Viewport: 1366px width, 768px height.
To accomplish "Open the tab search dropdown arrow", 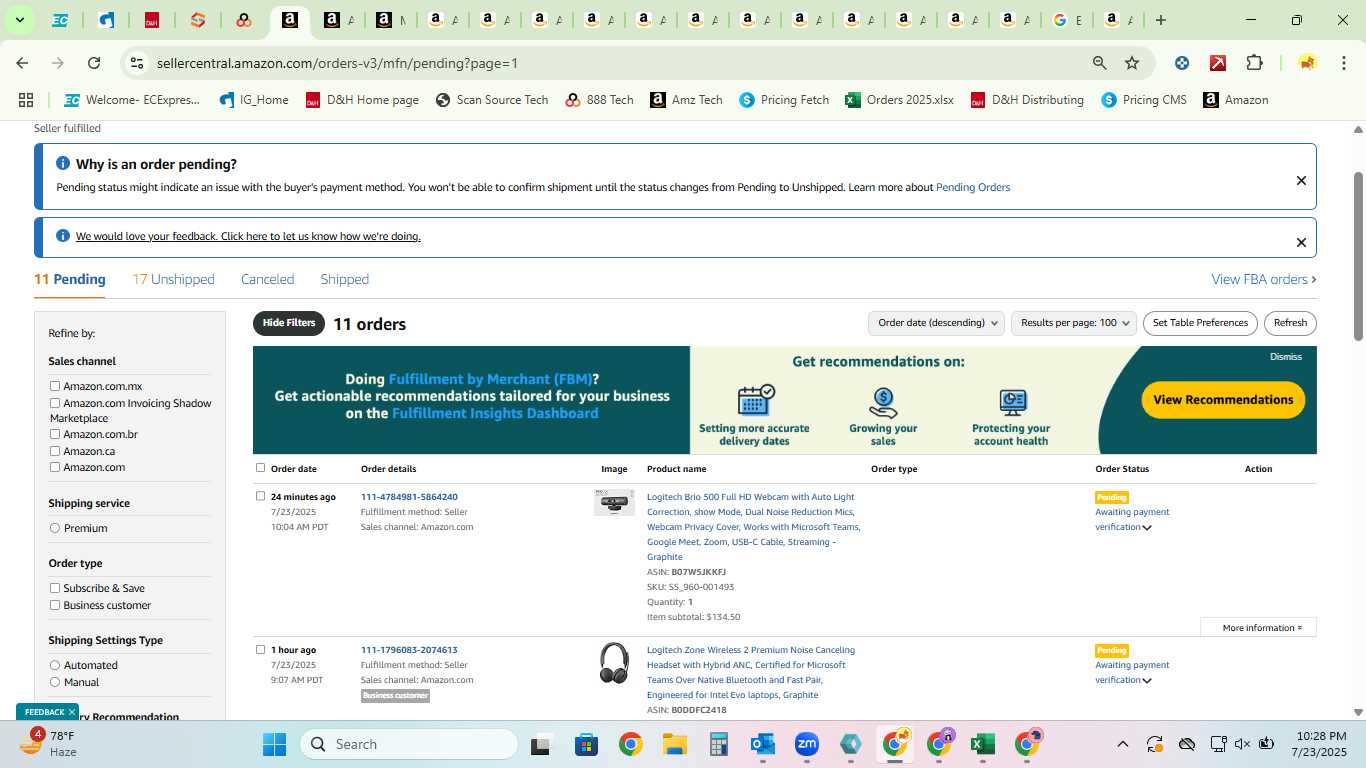I will (x=19, y=20).
